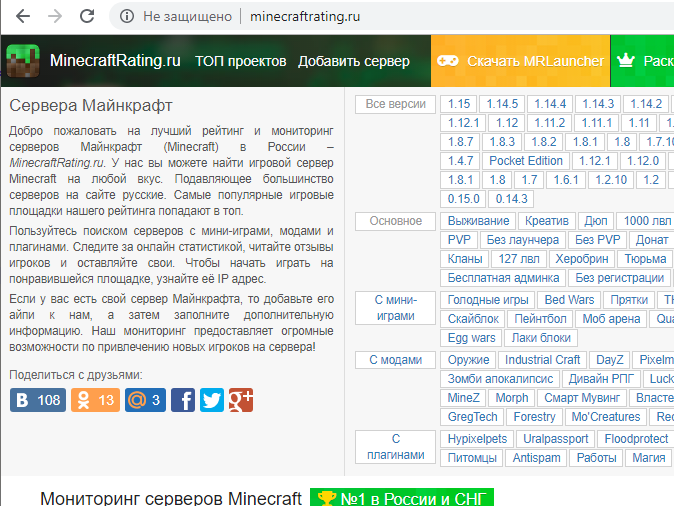Share via Mail.ru button
Viewport: 674px width, 506px height.
(145, 400)
